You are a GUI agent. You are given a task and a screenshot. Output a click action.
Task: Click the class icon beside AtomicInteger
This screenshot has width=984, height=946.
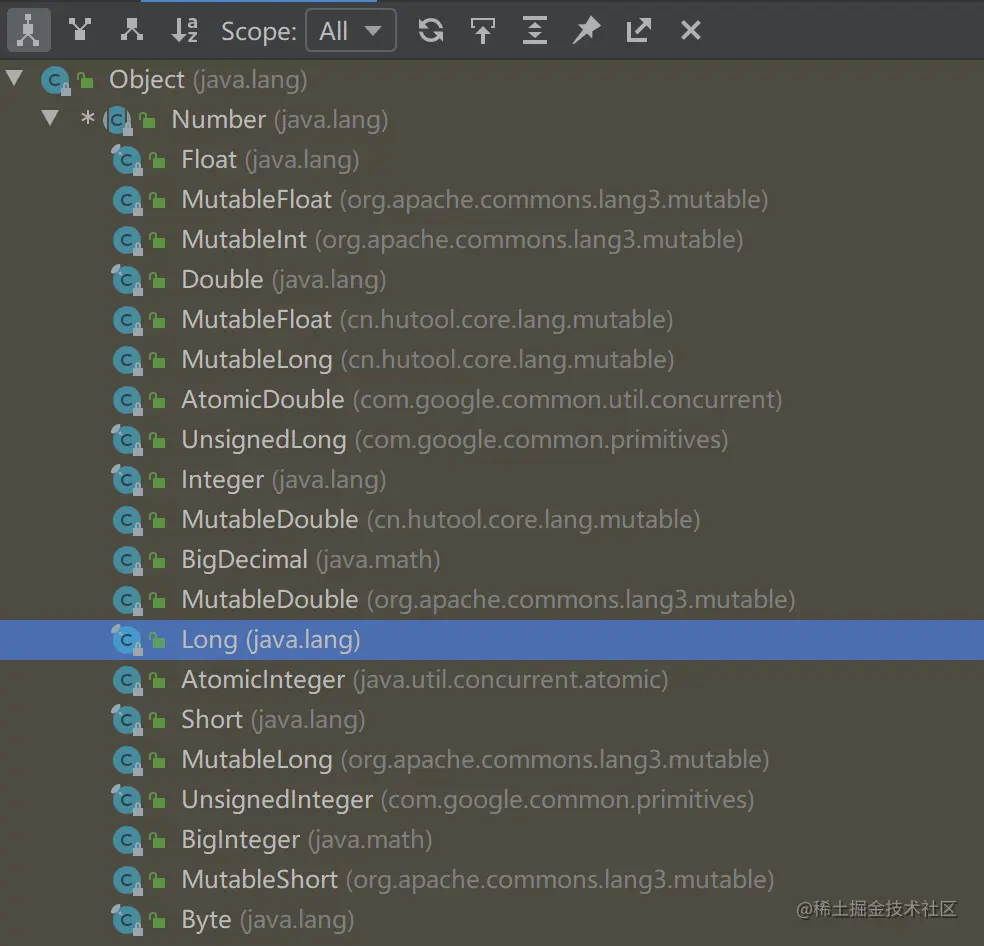(127, 680)
